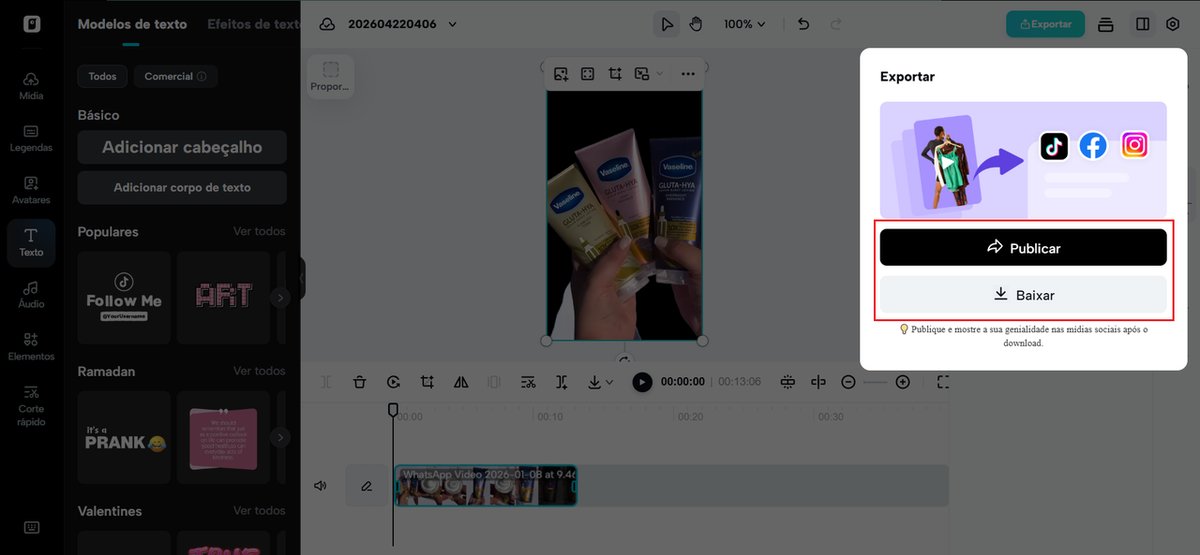Toggle the timeline snapping icon
The height and width of the screenshot is (555, 1200).
pyautogui.click(x=788, y=382)
